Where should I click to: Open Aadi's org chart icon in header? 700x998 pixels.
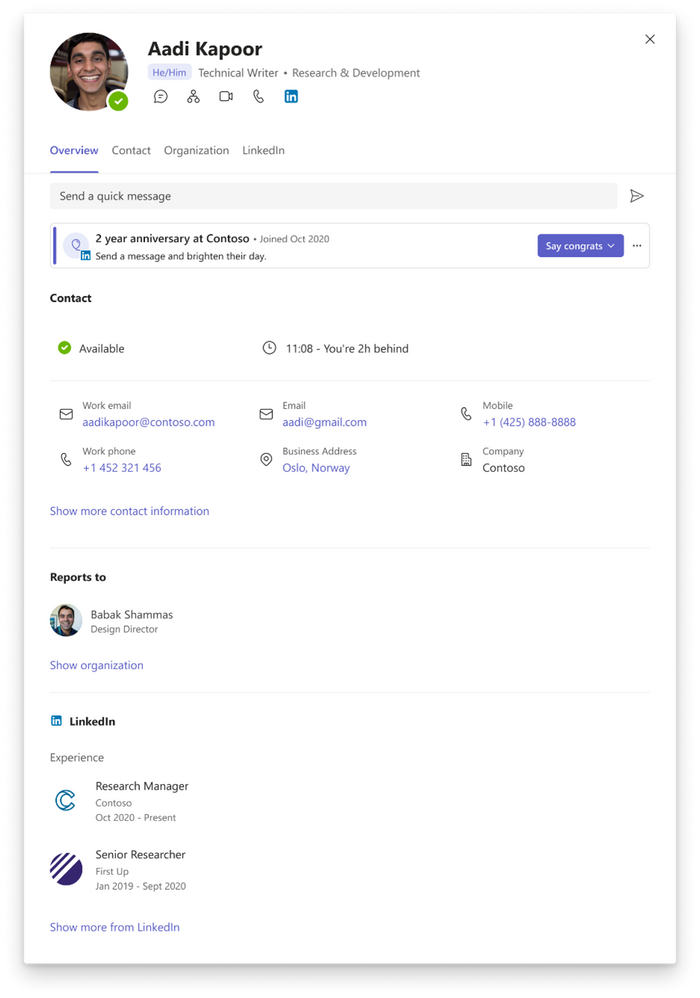click(192, 96)
